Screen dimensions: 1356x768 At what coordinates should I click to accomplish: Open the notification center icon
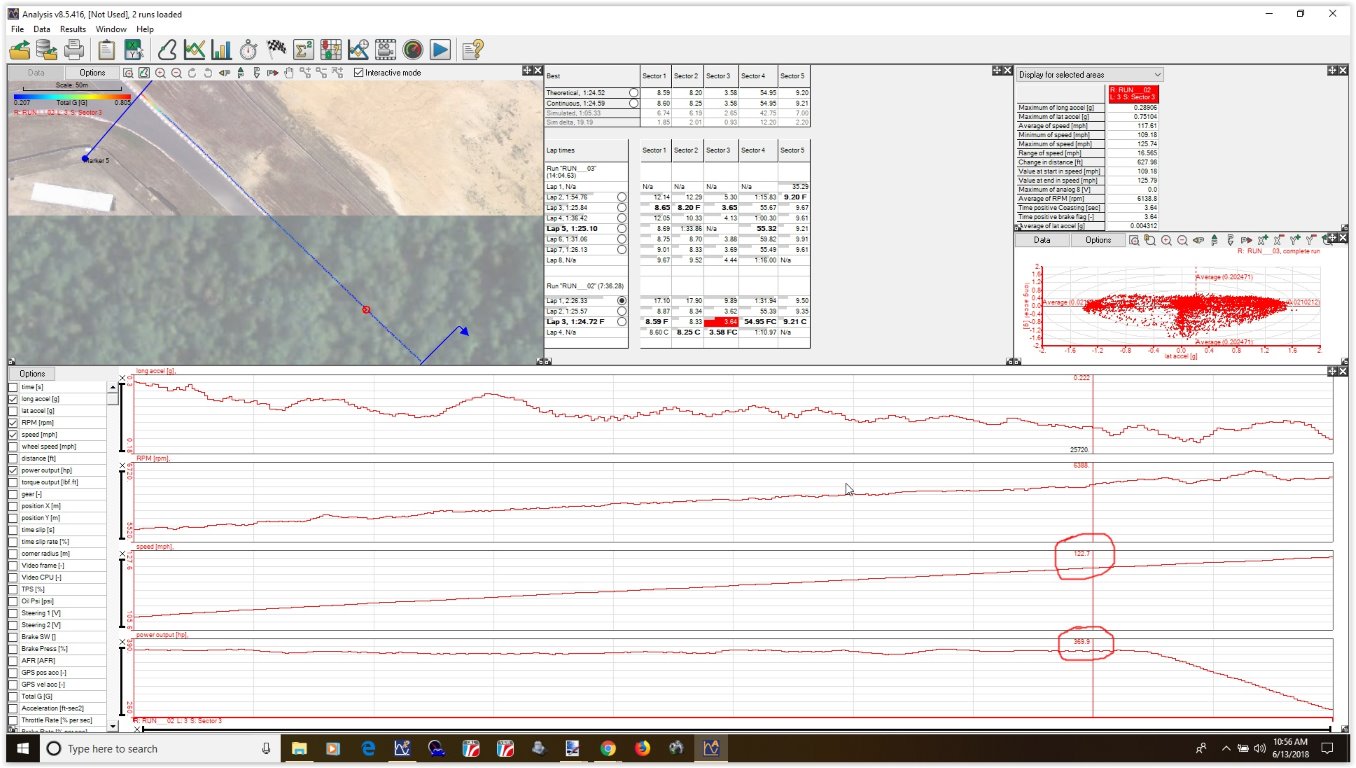1328,748
